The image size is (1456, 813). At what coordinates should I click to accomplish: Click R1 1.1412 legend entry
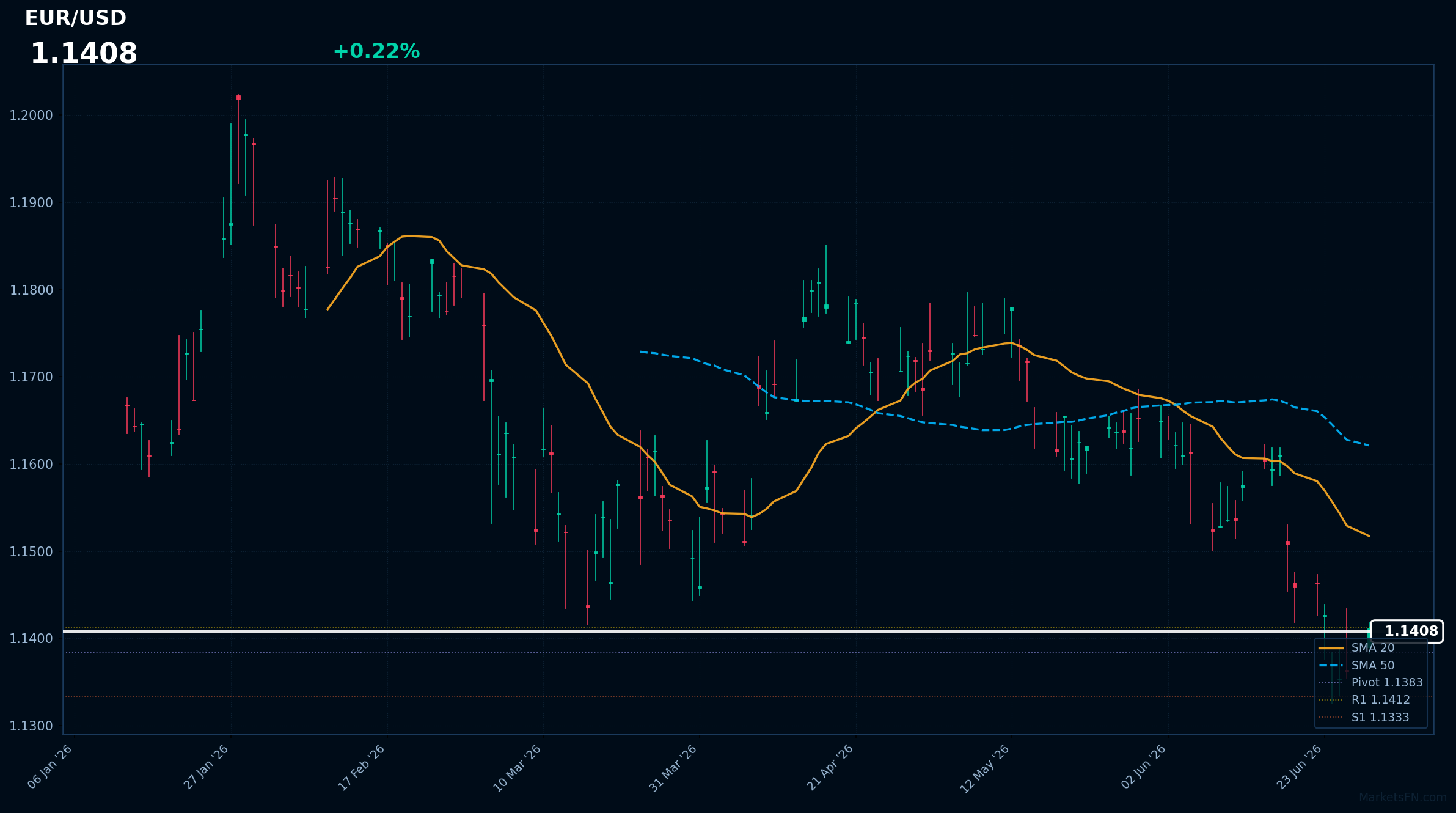[x=1364, y=700]
